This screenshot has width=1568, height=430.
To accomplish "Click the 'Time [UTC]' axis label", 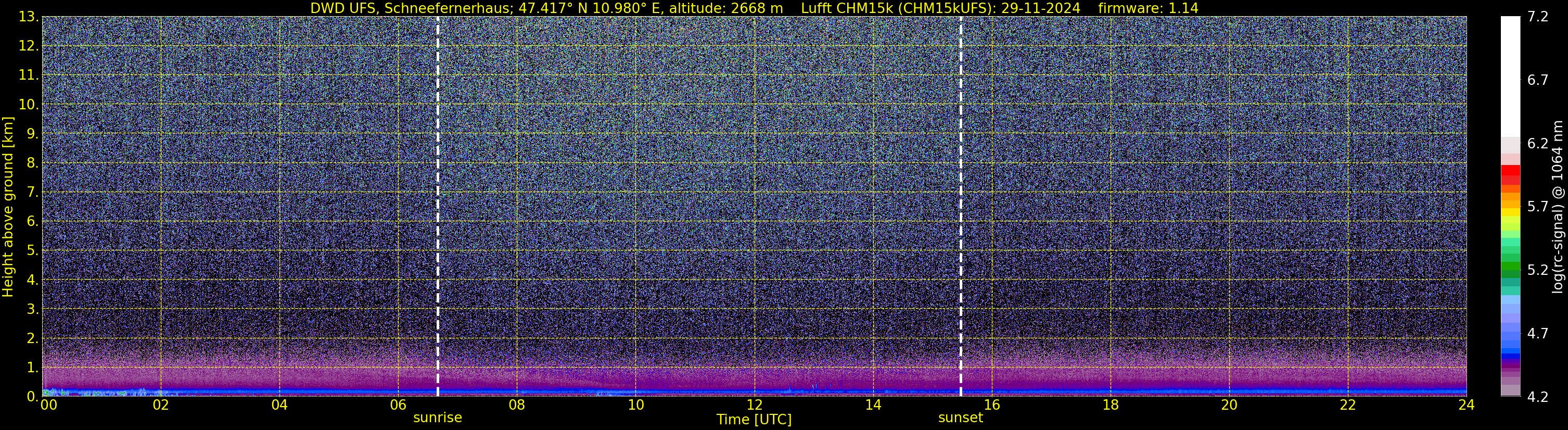I will pyautogui.click(x=754, y=420).
